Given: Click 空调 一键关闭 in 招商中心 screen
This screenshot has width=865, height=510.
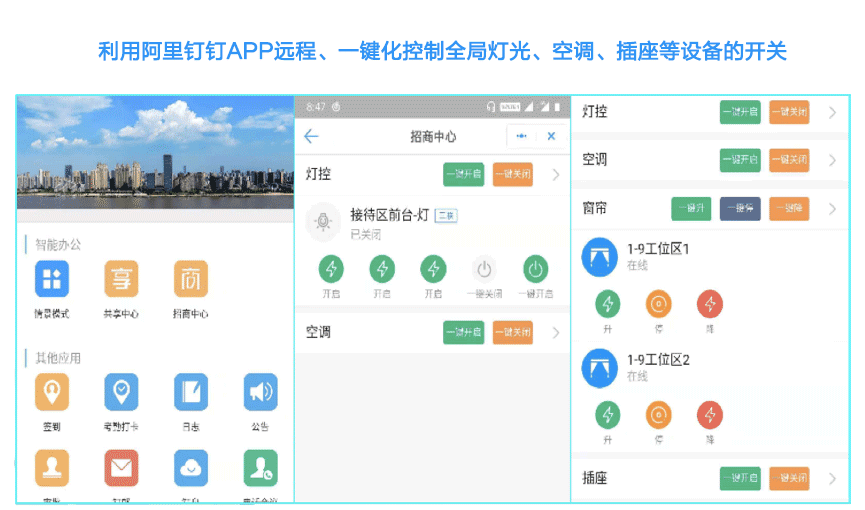Looking at the screenshot, I should 512,332.
